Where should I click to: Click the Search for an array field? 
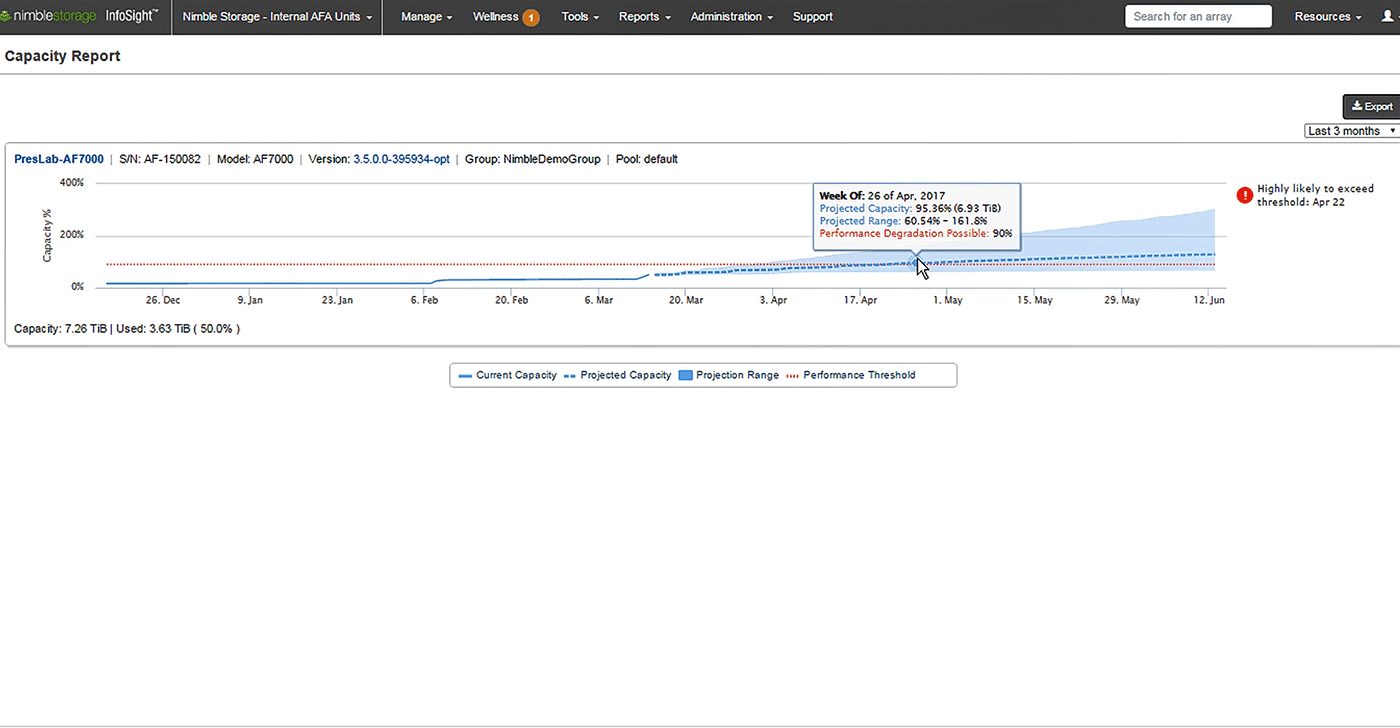tap(1198, 16)
